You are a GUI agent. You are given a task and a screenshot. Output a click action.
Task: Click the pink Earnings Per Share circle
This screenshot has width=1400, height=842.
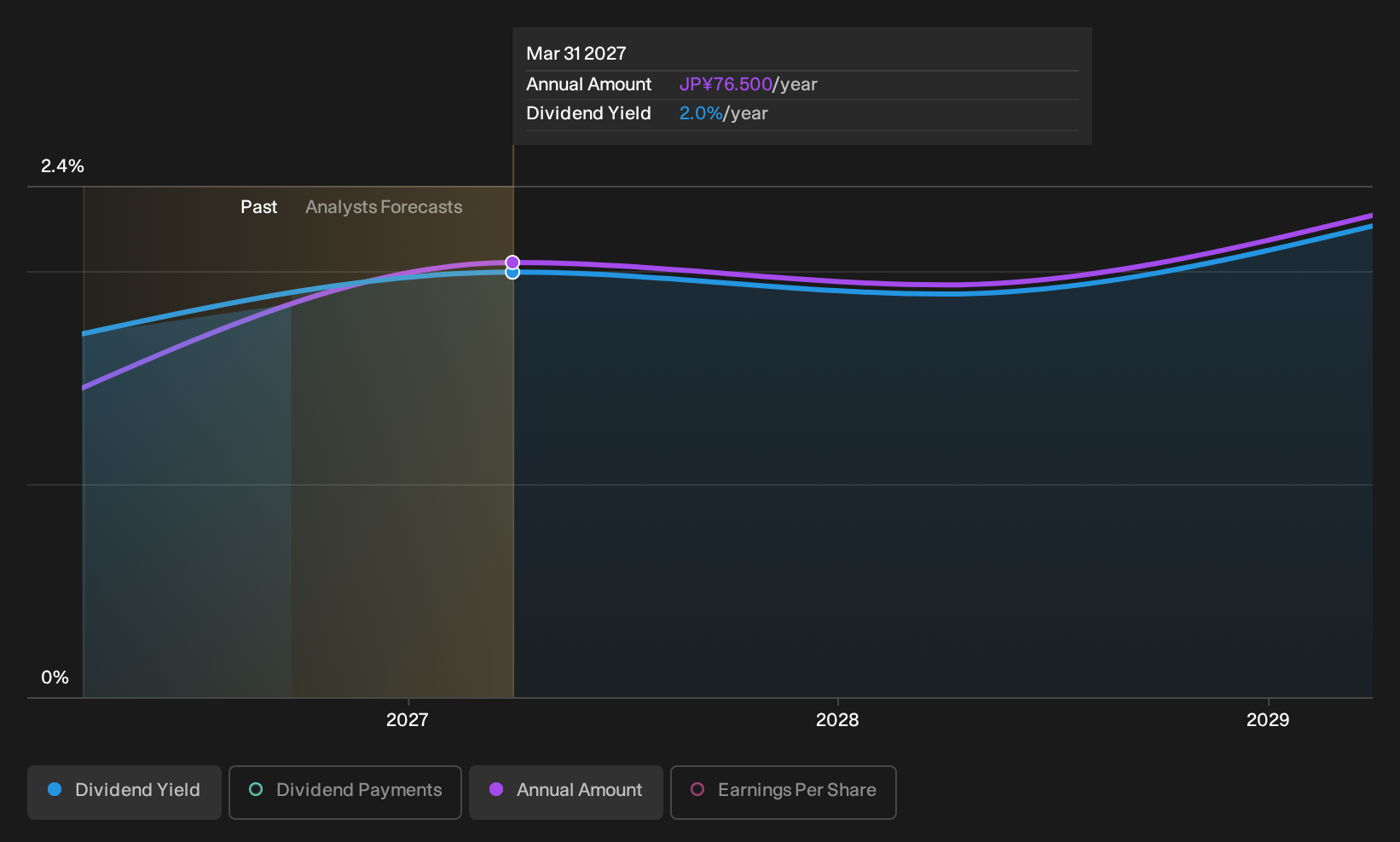[x=697, y=790]
